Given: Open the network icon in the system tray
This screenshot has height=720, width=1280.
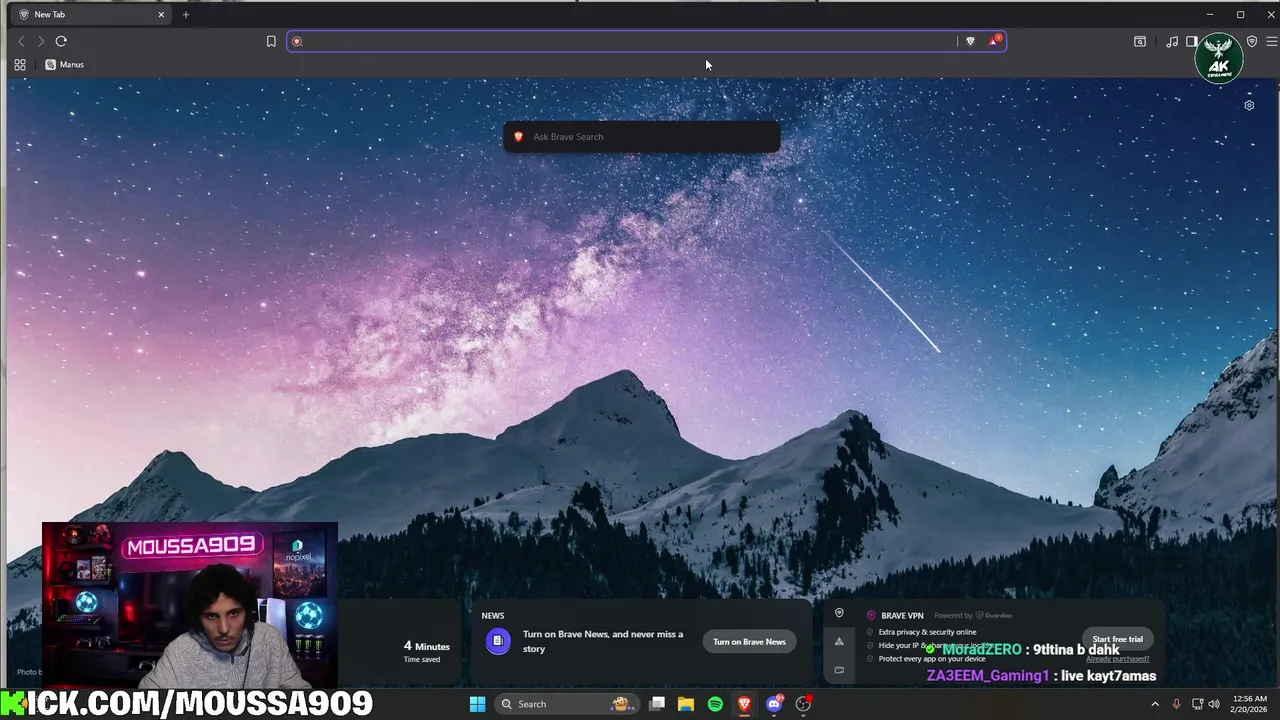Looking at the screenshot, I should pyautogui.click(x=1197, y=704).
